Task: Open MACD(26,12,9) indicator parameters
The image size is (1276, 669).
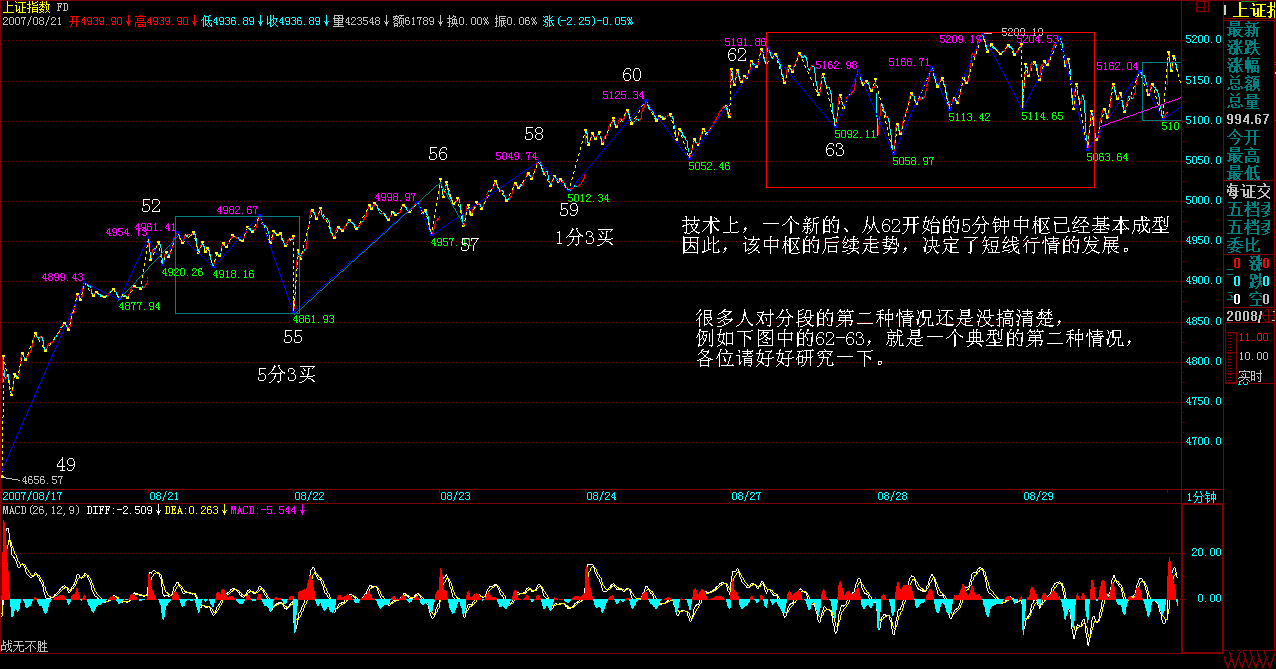Action: click(x=40, y=510)
